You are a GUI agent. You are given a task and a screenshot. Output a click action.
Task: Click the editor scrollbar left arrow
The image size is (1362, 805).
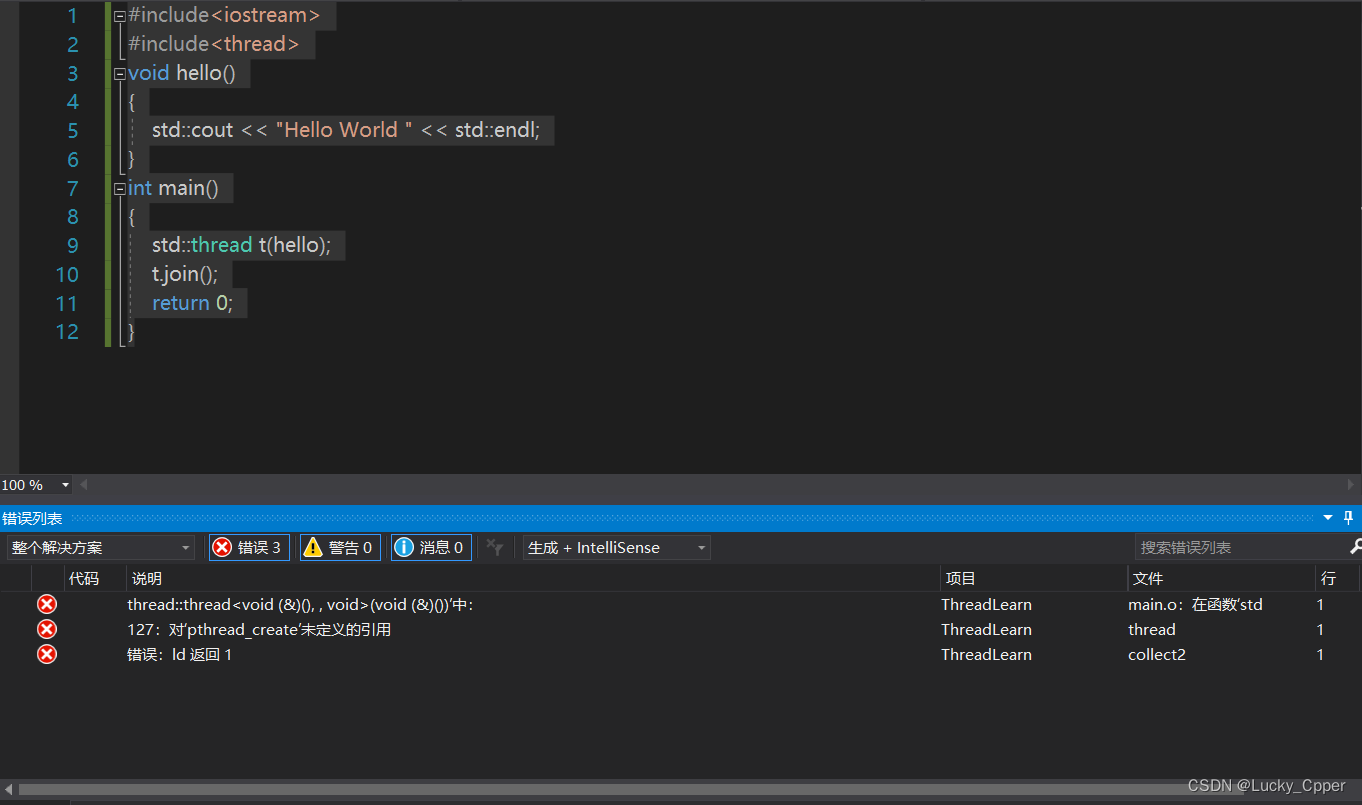[84, 485]
